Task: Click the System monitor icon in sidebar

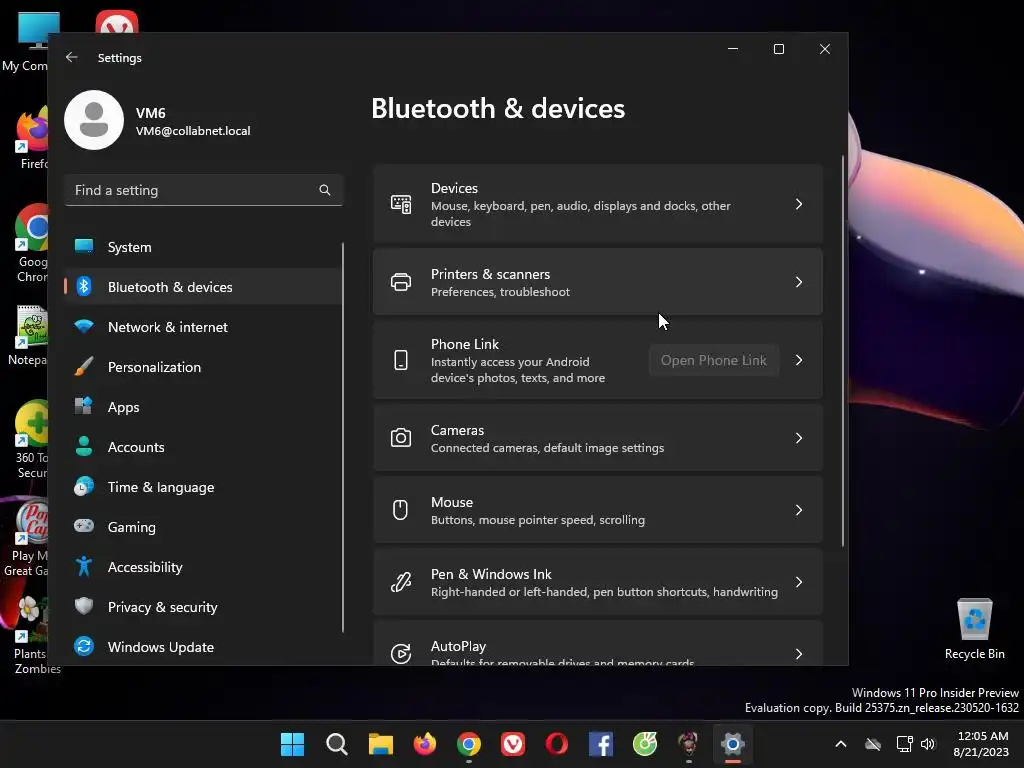Action: coord(84,246)
